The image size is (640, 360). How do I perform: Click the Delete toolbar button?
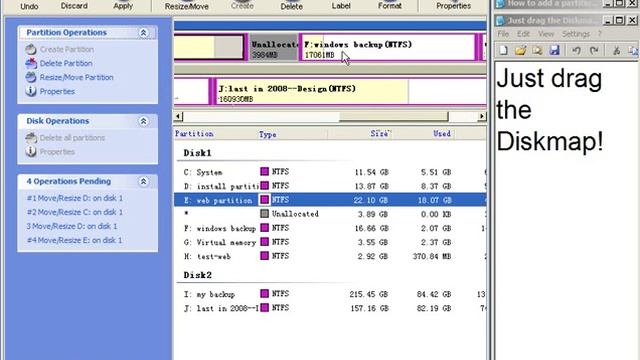pyautogui.click(x=291, y=6)
